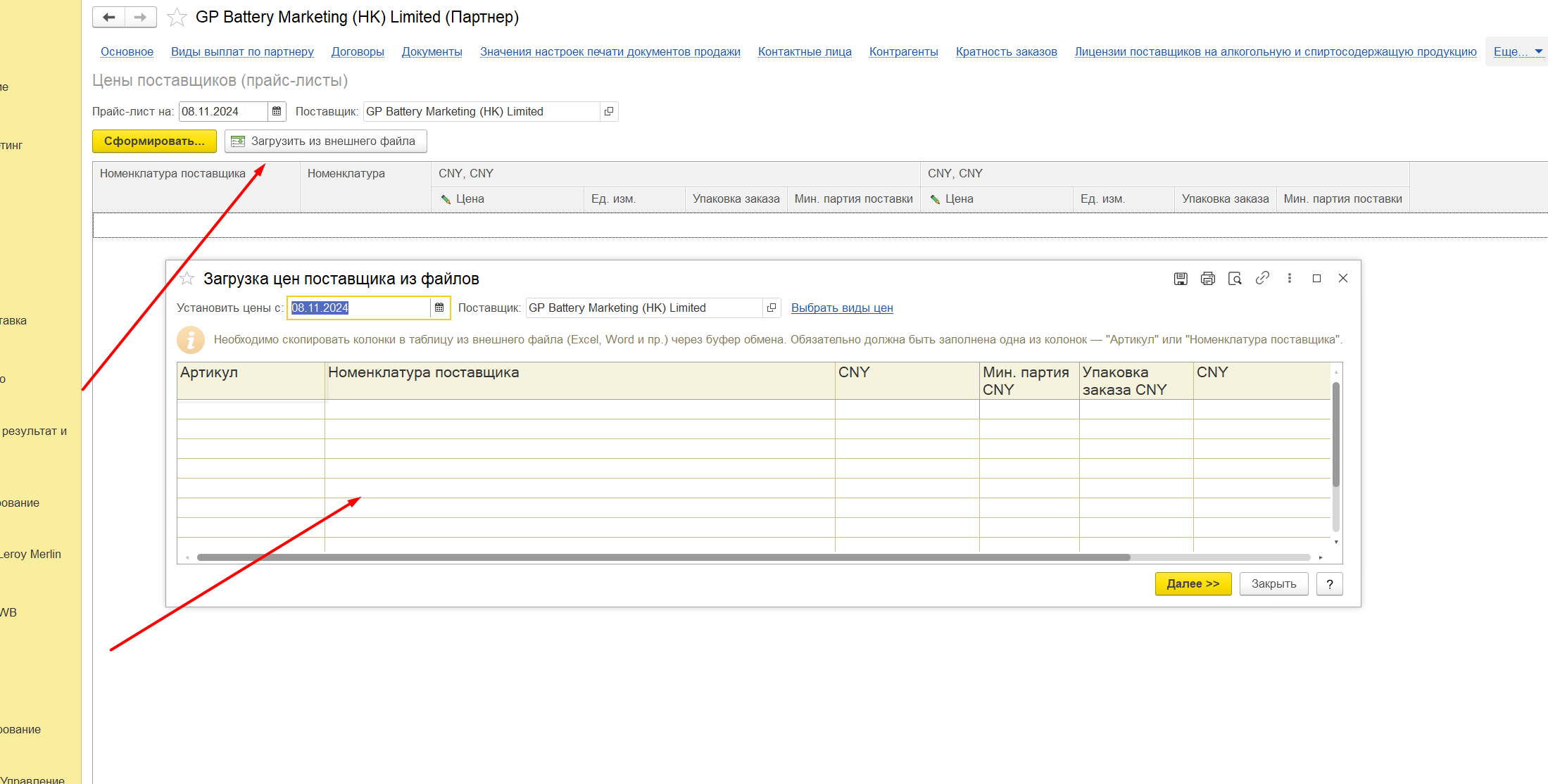The image size is (1548, 784).
Task: Click get link icon in dialog
Action: [1262, 278]
